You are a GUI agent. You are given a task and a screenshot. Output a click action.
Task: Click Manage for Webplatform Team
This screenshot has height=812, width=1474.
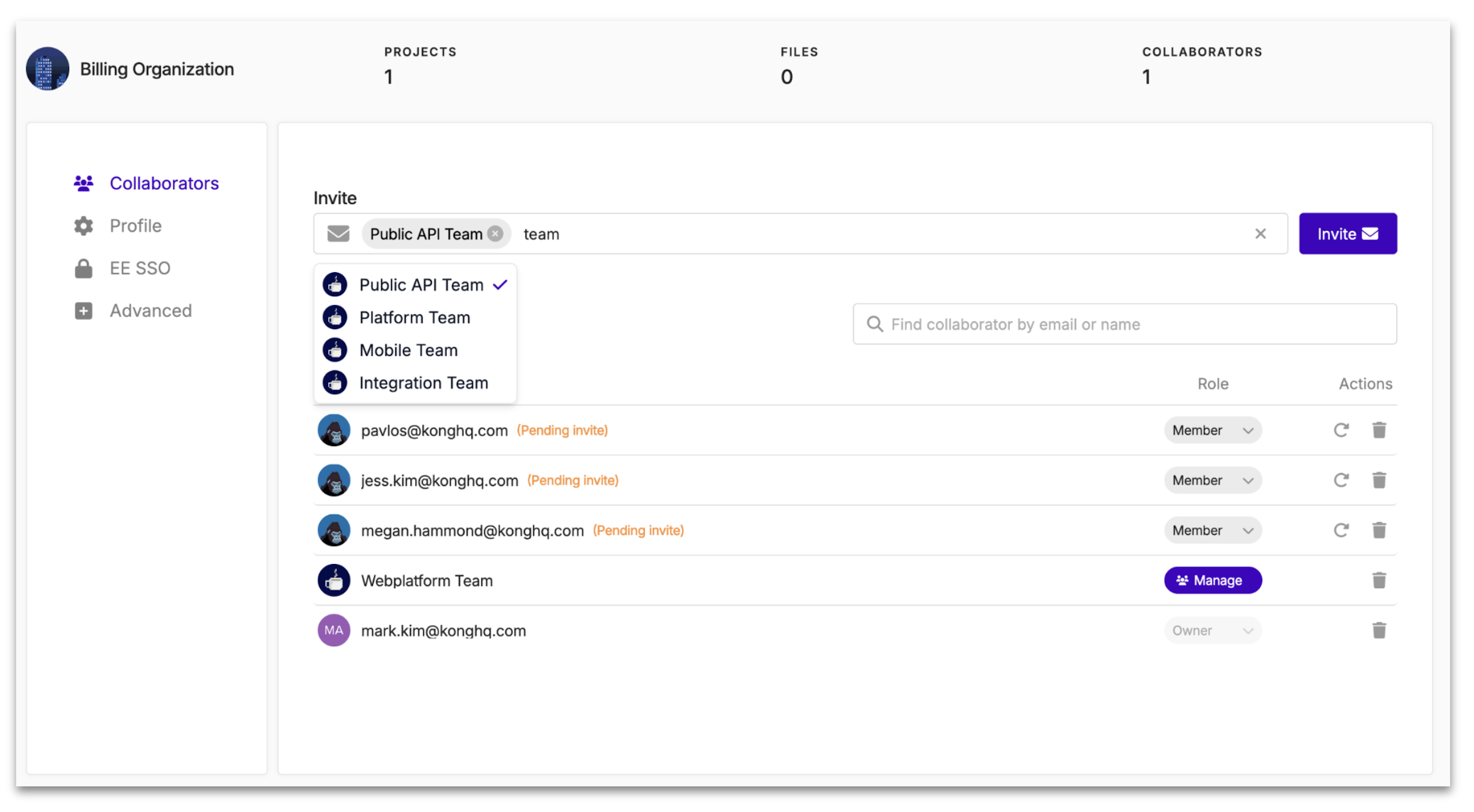point(1212,580)
